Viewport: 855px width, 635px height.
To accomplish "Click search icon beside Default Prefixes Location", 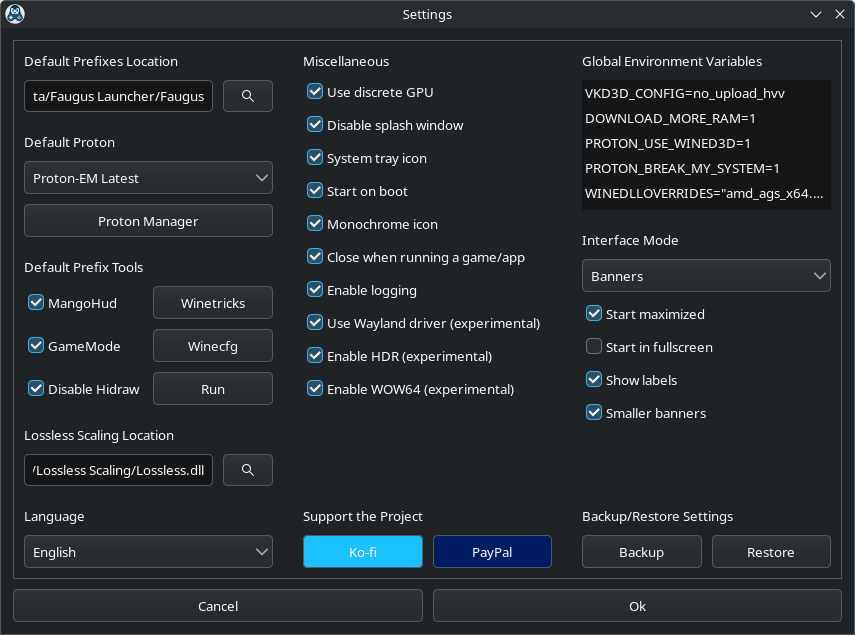I will [248, 96].
